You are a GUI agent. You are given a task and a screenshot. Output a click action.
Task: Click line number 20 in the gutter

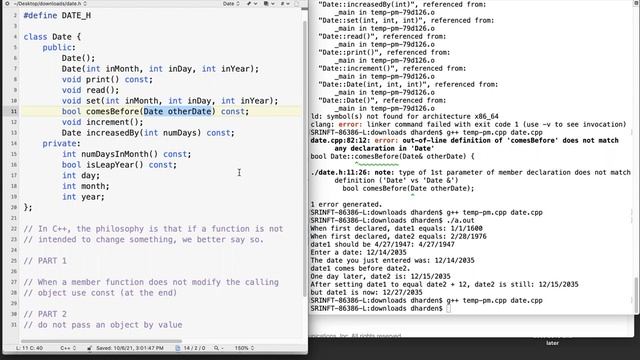click(x=14, y=207)
